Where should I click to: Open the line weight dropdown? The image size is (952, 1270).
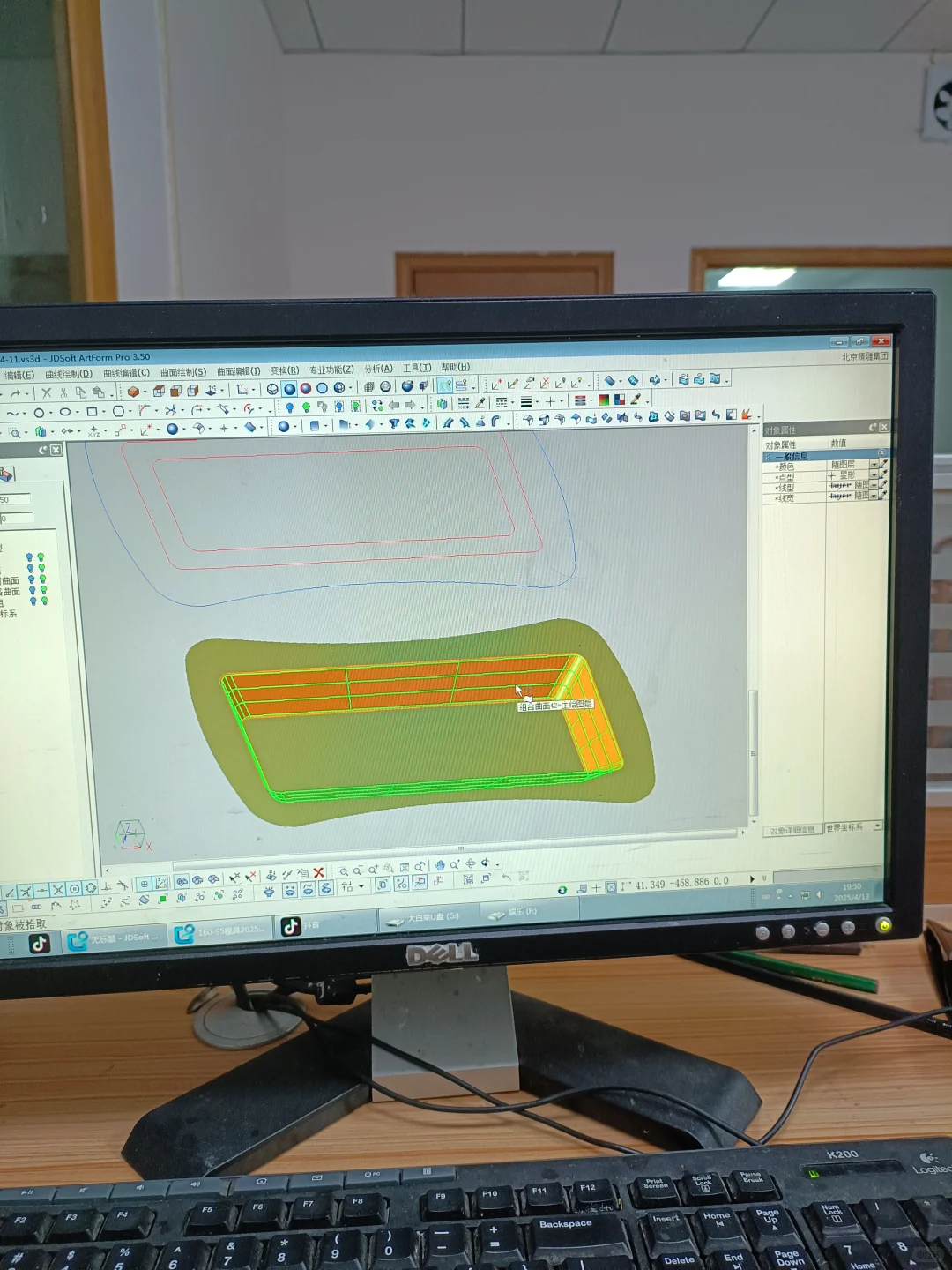coord(526,401)
